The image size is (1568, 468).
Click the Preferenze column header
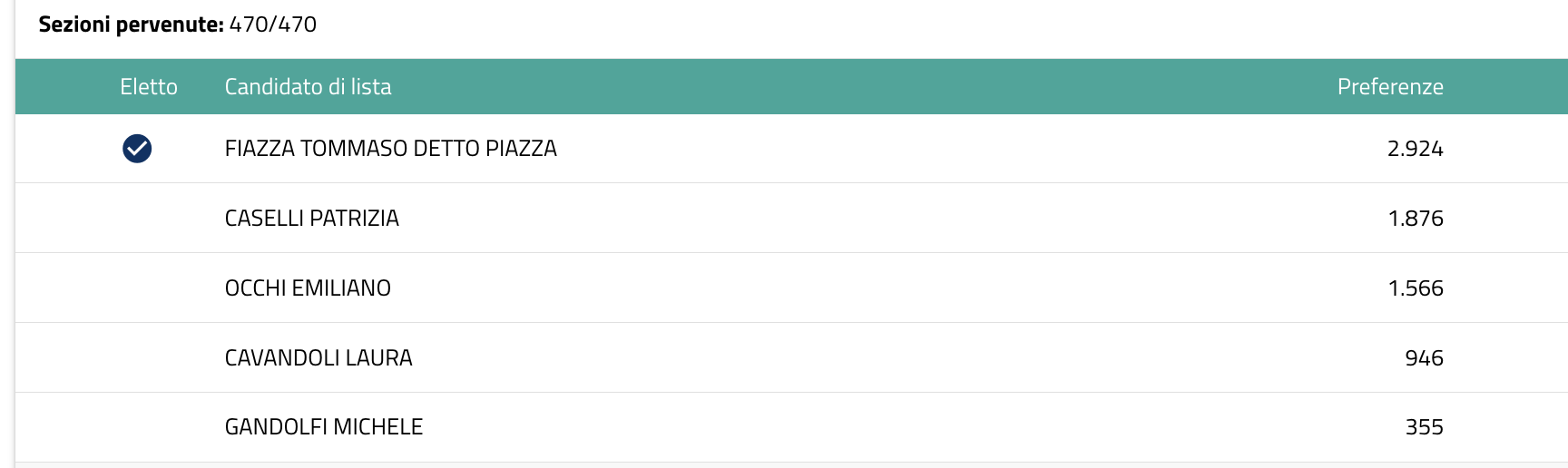(x=1389, y=87)
